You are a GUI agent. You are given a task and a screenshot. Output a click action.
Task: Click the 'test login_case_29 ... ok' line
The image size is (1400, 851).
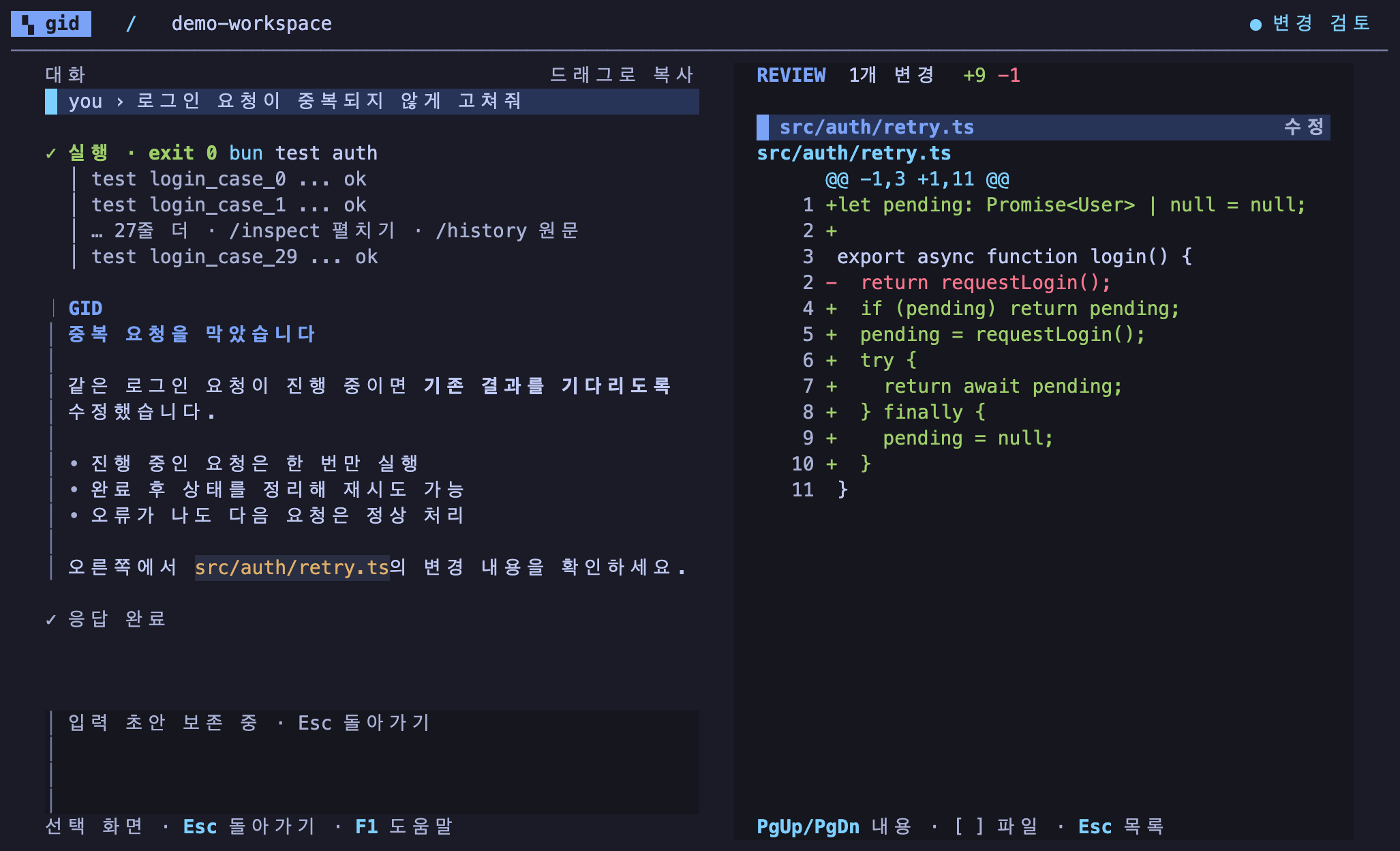click(x=234, y=256)
